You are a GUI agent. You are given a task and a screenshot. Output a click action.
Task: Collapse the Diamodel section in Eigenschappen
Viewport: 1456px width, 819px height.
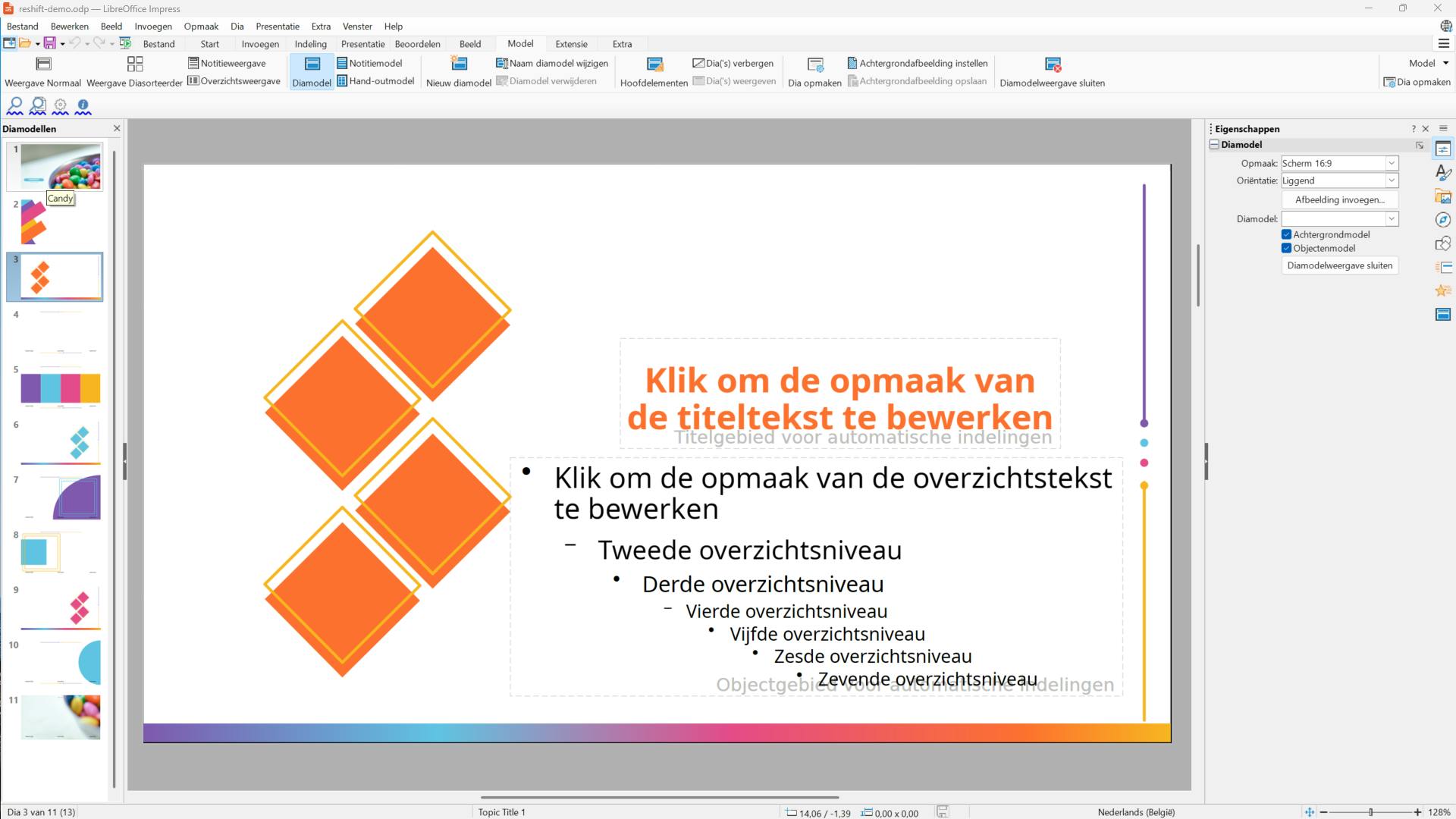click(1215, 144)
